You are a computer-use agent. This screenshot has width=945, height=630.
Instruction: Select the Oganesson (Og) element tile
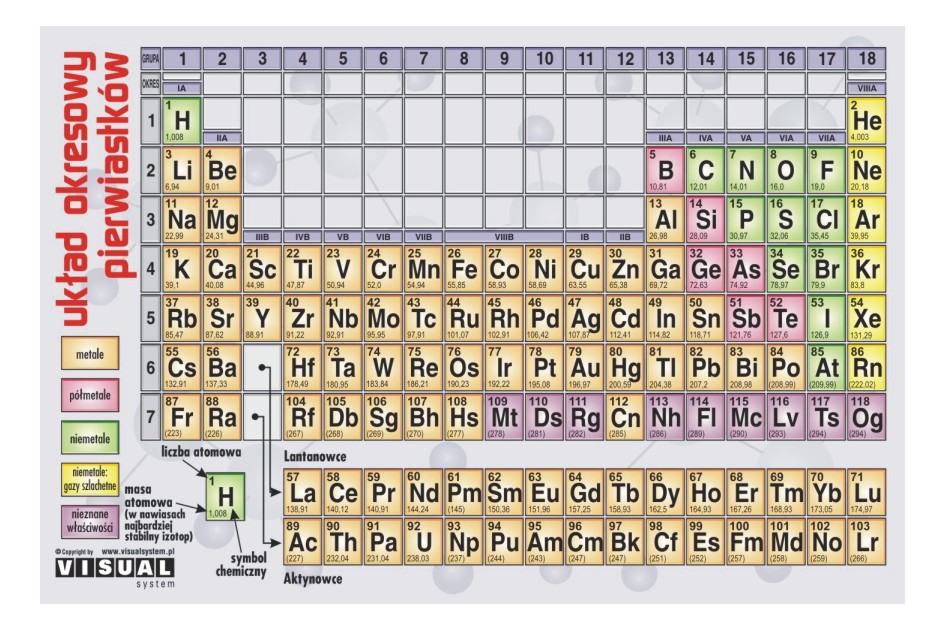(x=866, y=416)
